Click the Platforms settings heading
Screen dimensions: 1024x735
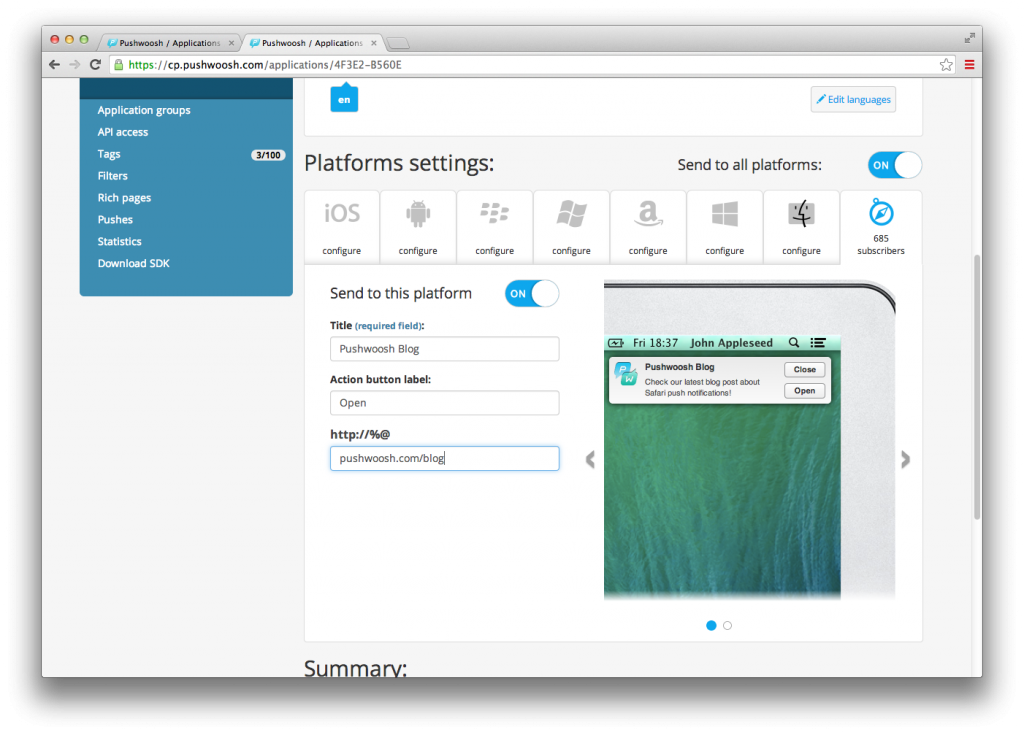coord(399,163)
